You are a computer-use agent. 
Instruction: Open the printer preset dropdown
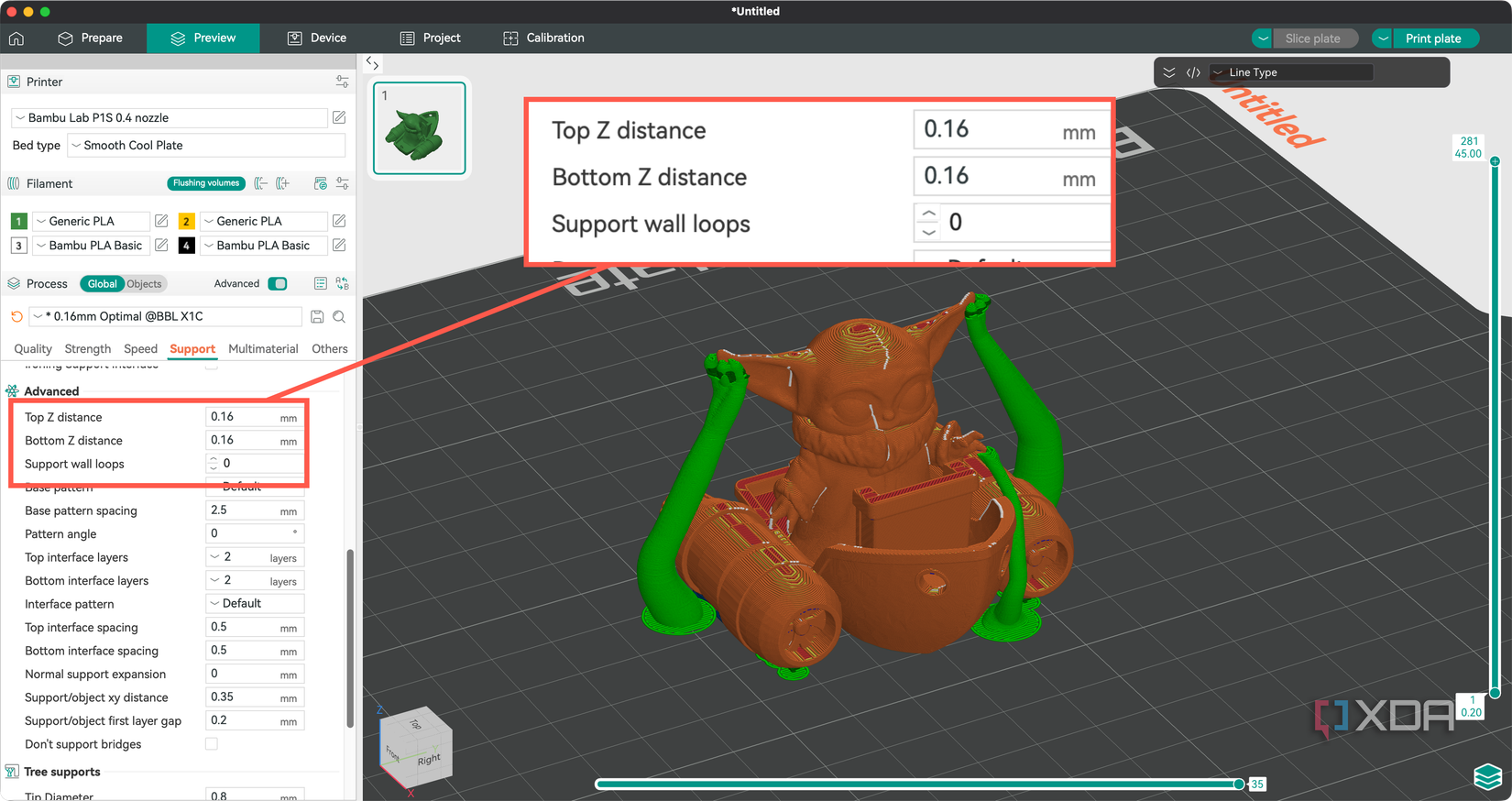pyautogui.click(x=169, y=117)
